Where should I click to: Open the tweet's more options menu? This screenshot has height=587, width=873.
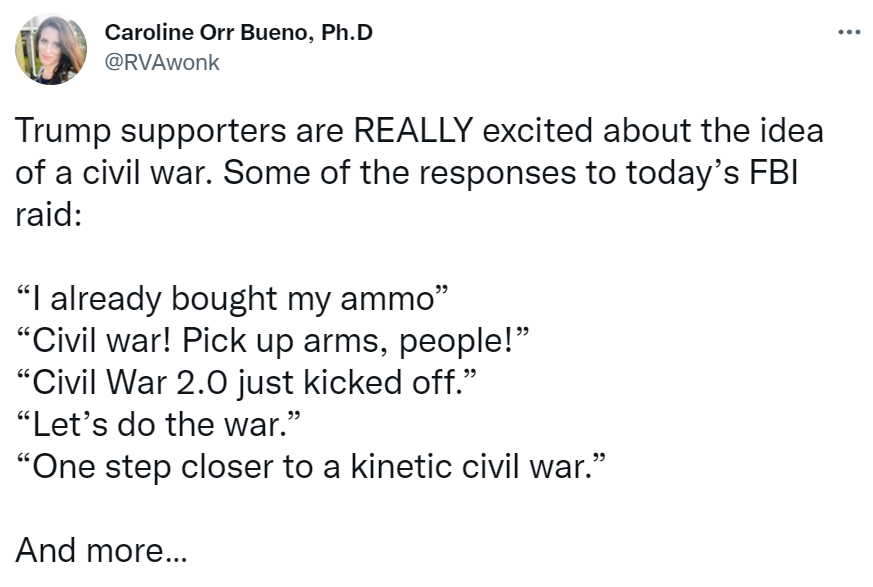coord(848,32)
